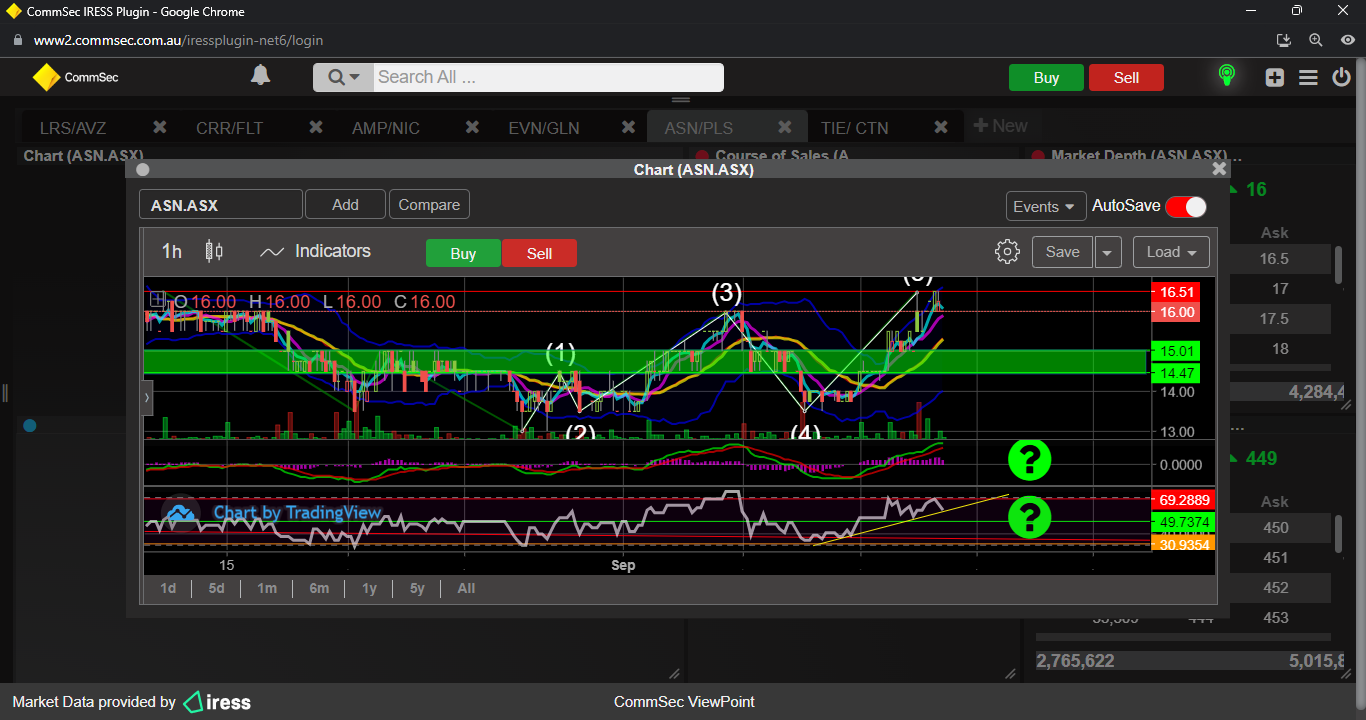Viewport: 1366px width, 720px height.
Task: Open the search type dropdown
Action: pyautogui.click(x=343, y=77)
